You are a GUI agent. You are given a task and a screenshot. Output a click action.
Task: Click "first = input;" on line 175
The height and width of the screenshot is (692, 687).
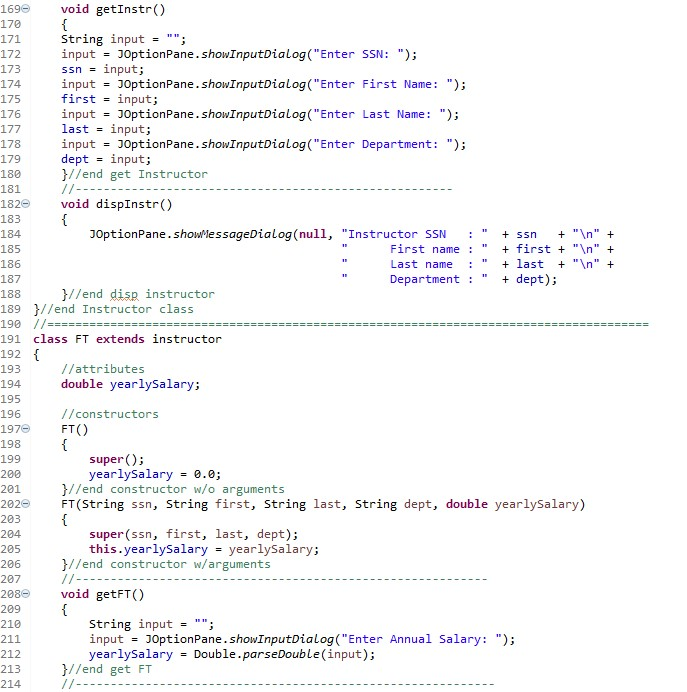click(109, 99)
